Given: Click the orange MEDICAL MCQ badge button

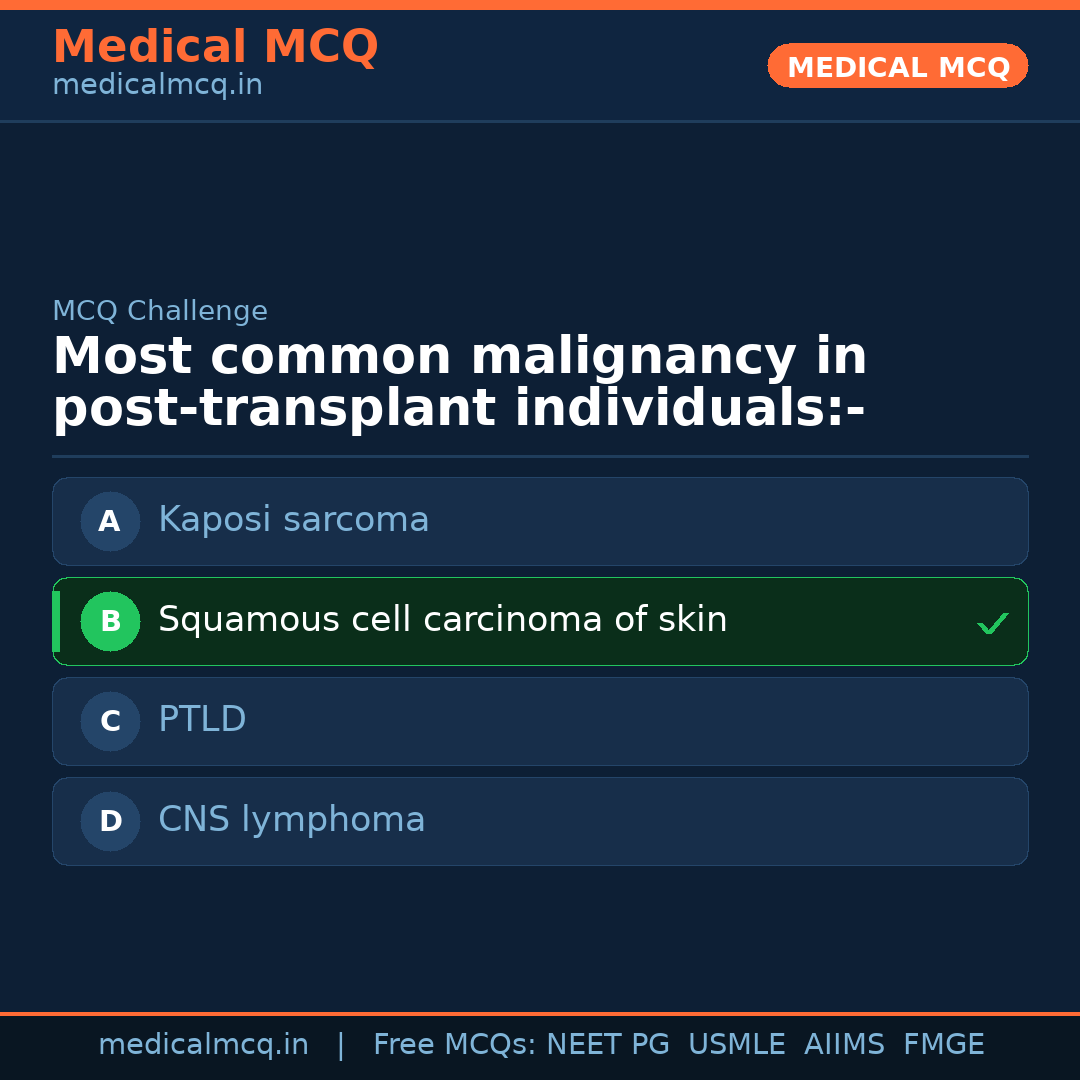Looking at the screenshot, I should pos(897,66).
